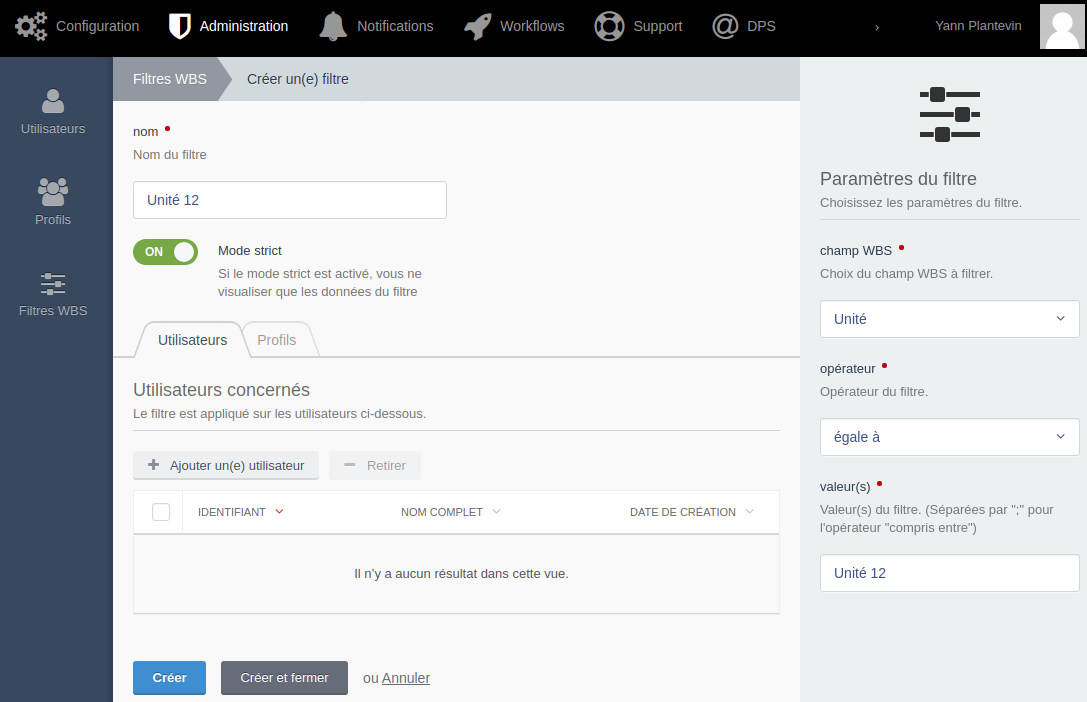This screenshot has height=702, width=1087.
Task: Open the Configuration gears icon
Action: [31, 26]
